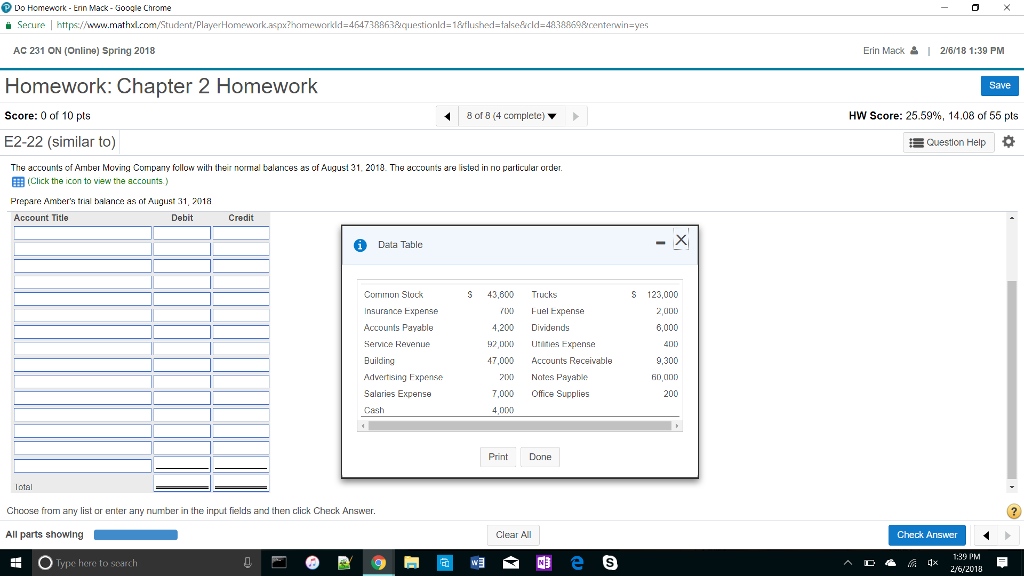Go to previous question with left arrow
Image resolution: width=1024 pixels, height=576 pixels.
point(446,116)
